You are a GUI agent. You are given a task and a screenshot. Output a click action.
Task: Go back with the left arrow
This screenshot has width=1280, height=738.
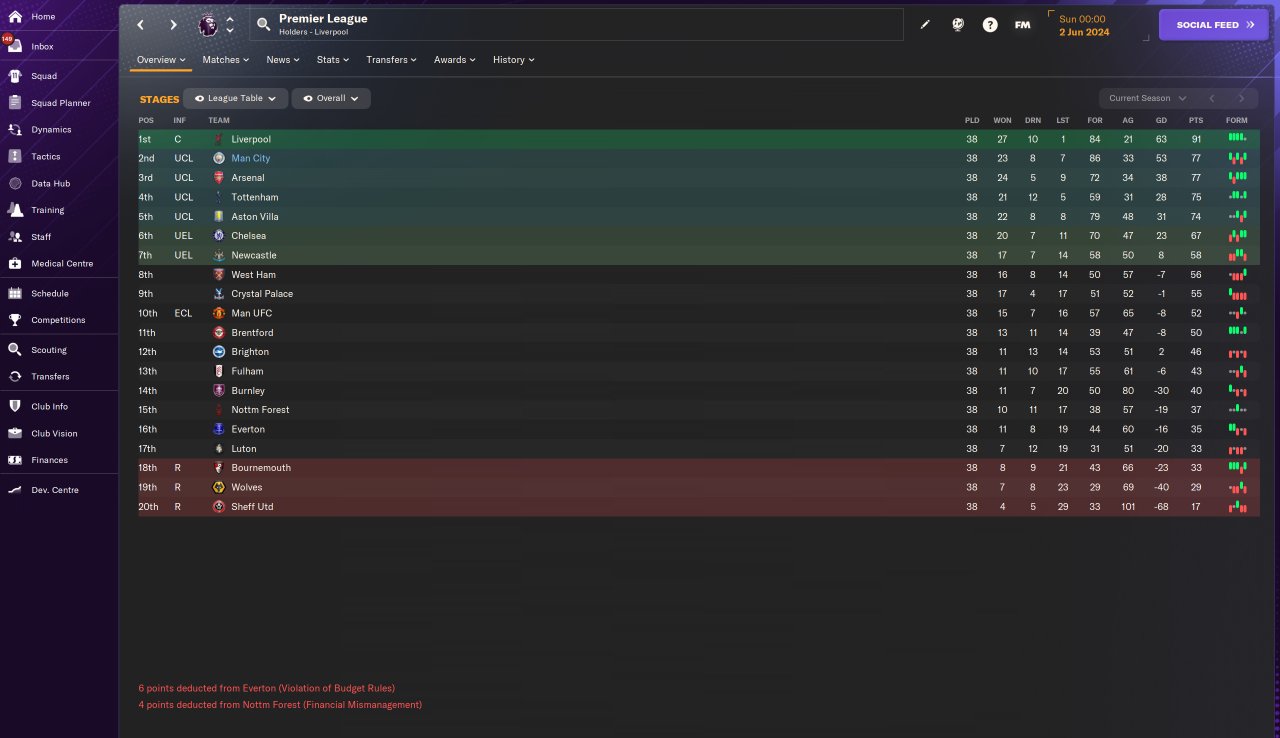pyautogui.click(x=141, y=25)
